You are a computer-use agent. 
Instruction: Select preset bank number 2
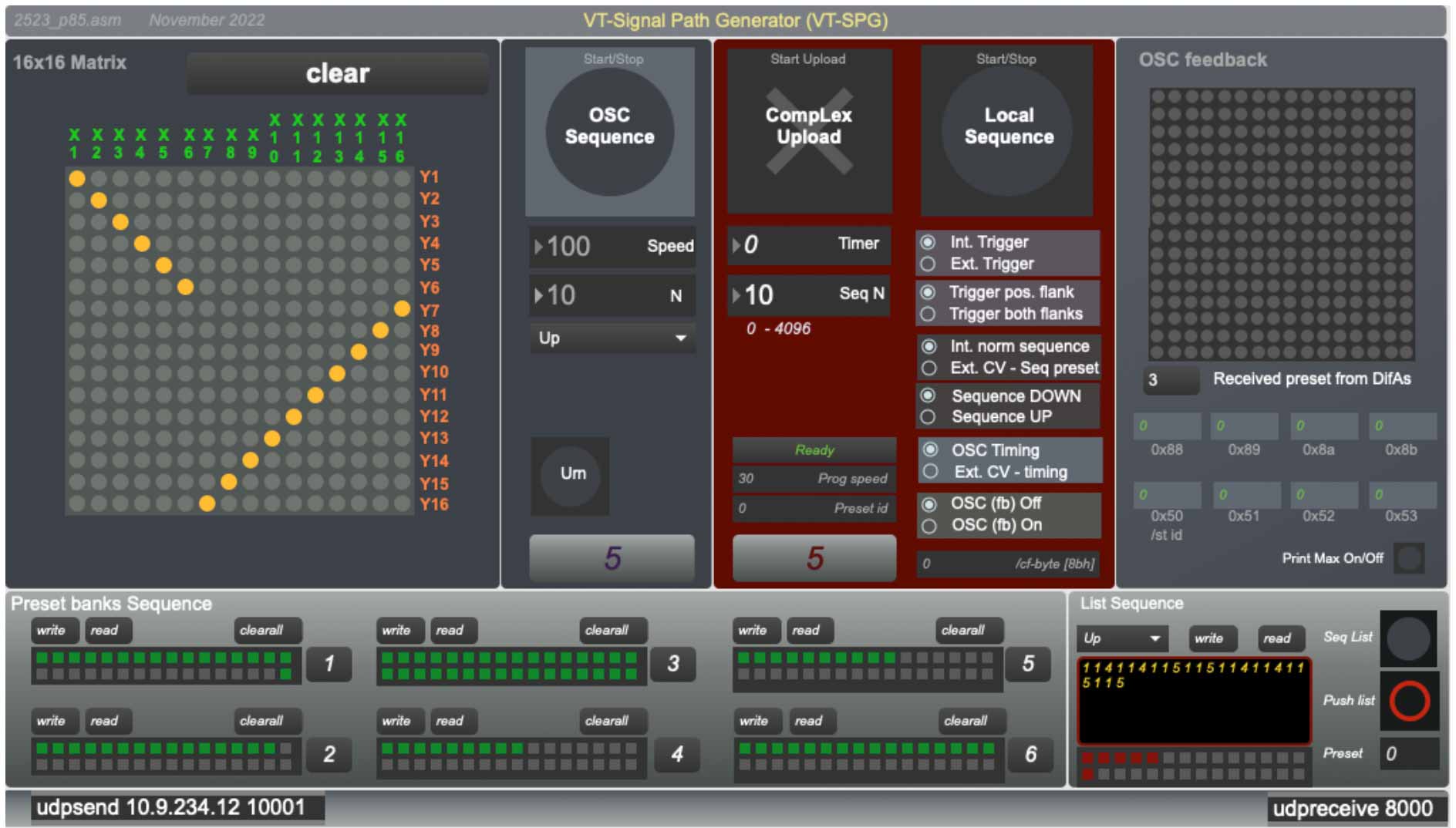[x=329, y=754]
